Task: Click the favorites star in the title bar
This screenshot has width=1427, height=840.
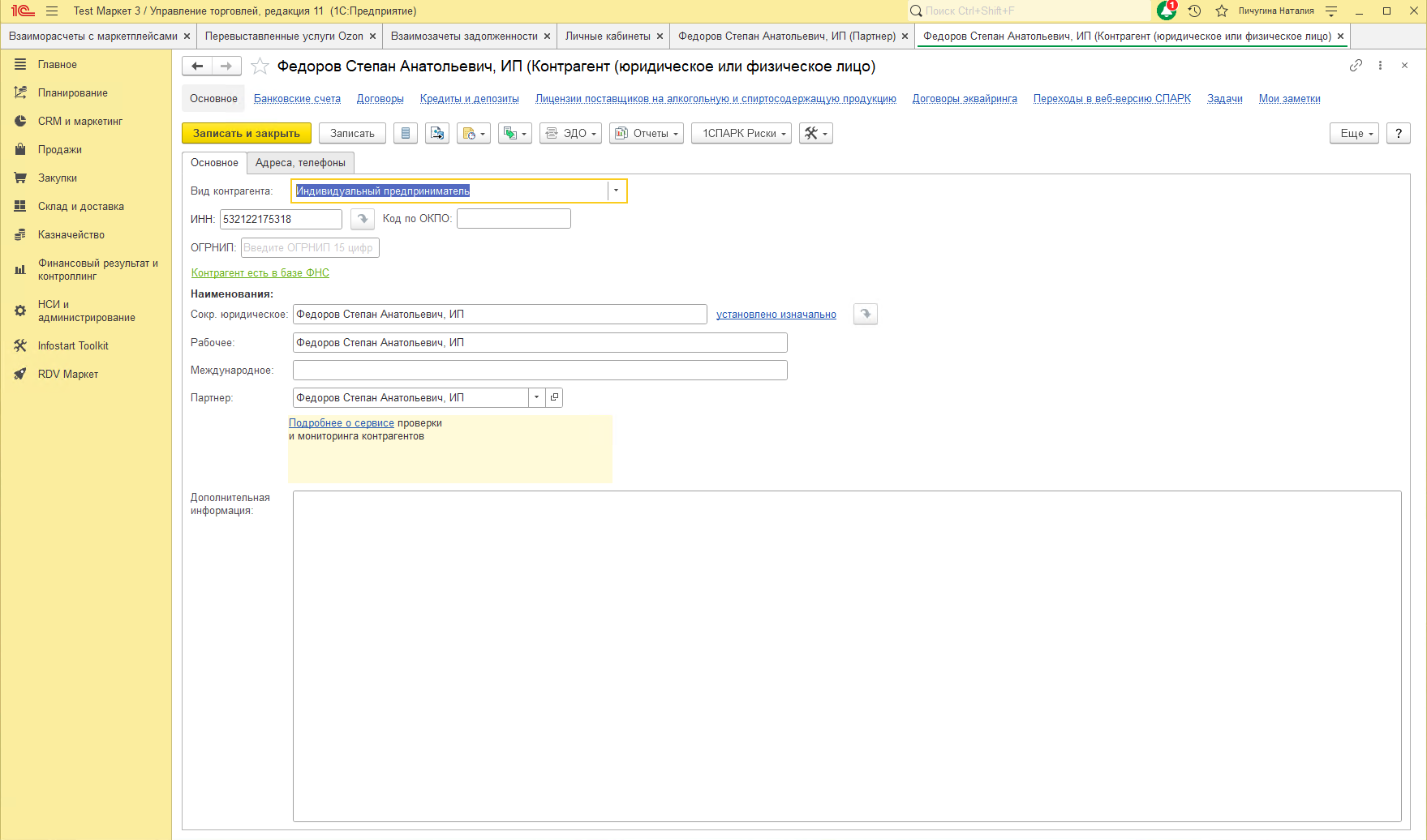Action: click(x=1222, y=11)
